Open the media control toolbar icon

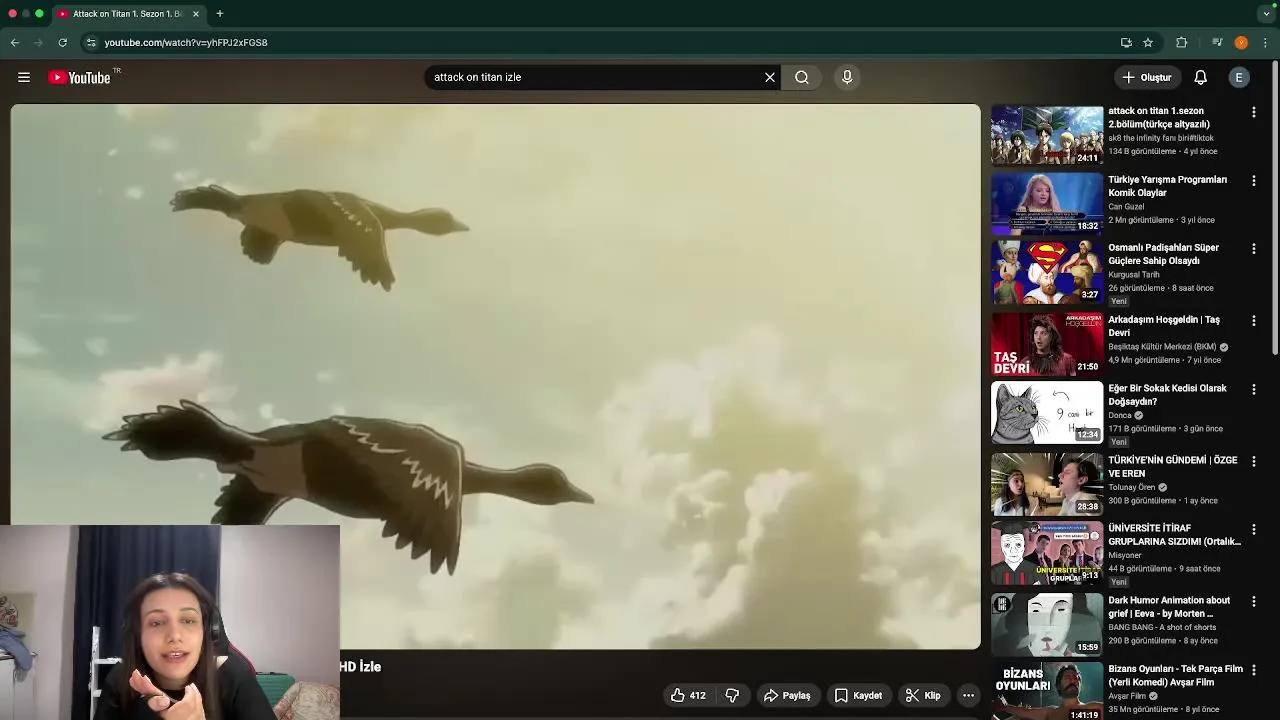(x=1217, y=42)
